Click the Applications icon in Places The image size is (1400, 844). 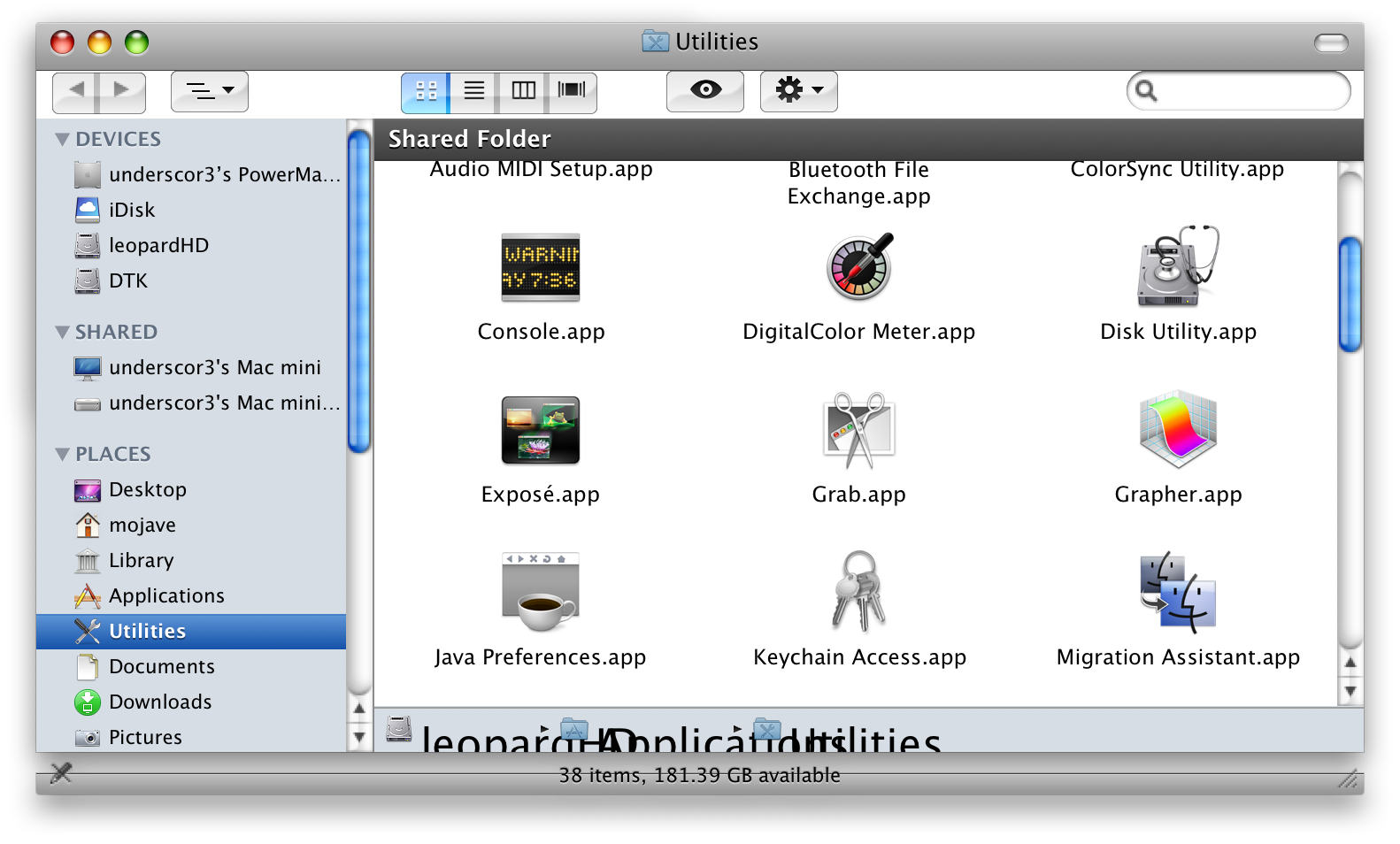click(x=88, y=595)
